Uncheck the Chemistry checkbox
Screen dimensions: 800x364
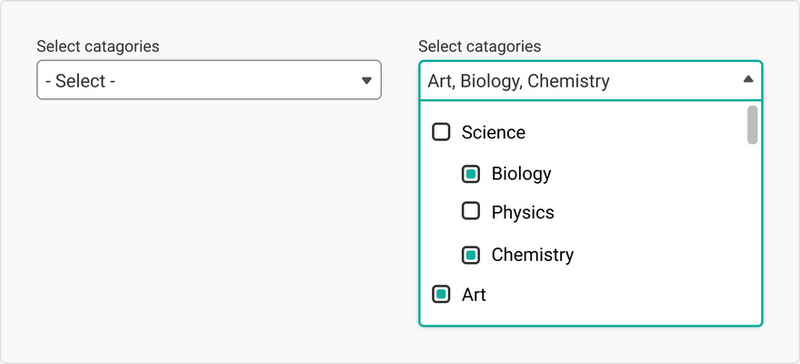[470, 255]
